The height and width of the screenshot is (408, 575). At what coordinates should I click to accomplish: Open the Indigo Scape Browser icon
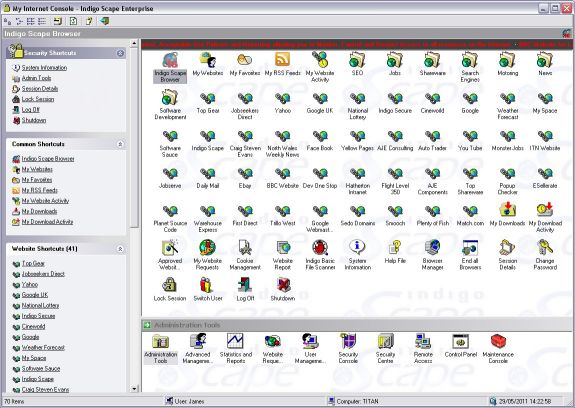click(x=170, y=67)
